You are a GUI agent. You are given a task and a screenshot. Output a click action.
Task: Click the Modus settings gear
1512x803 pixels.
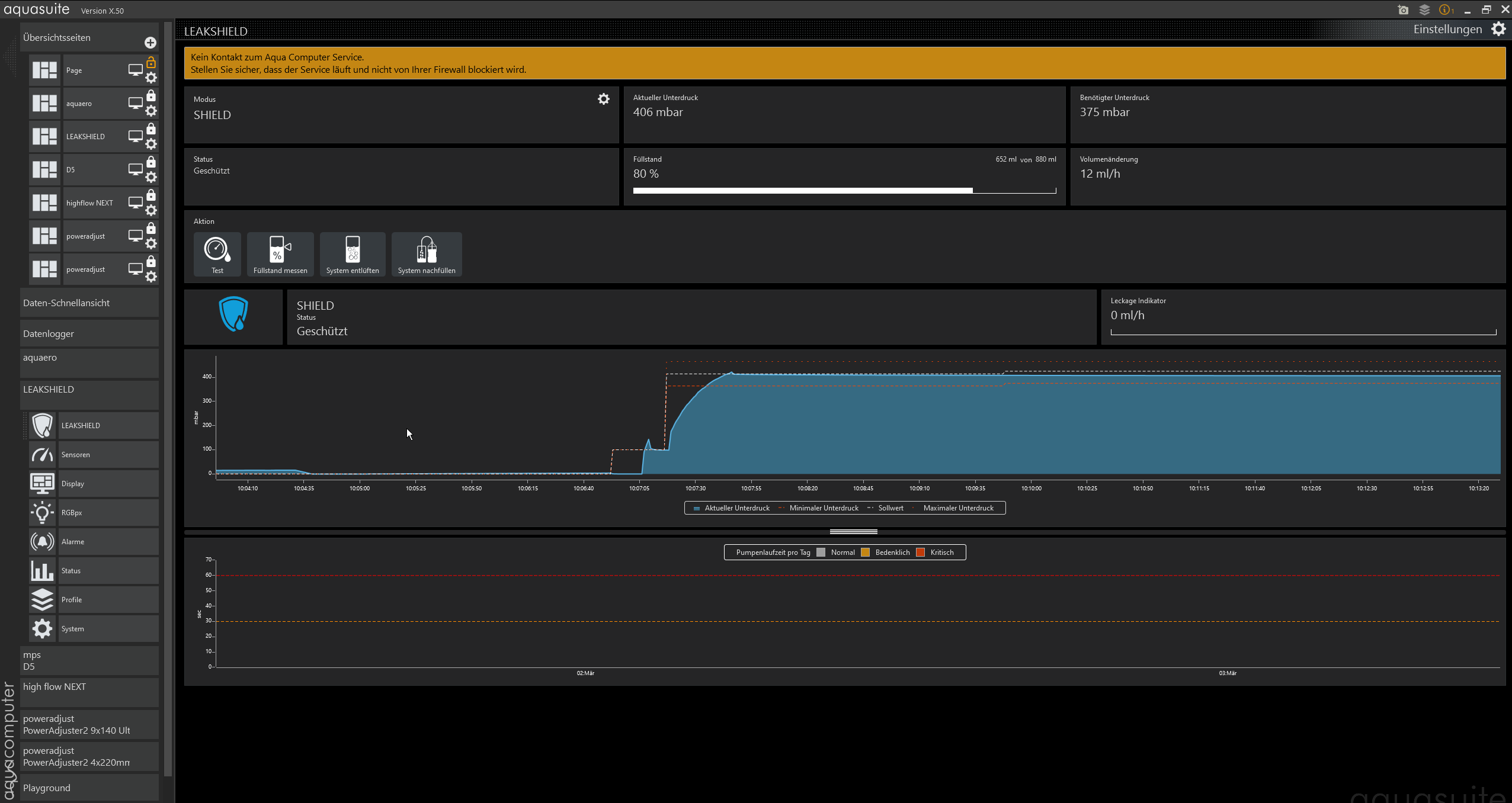point(603,99)
